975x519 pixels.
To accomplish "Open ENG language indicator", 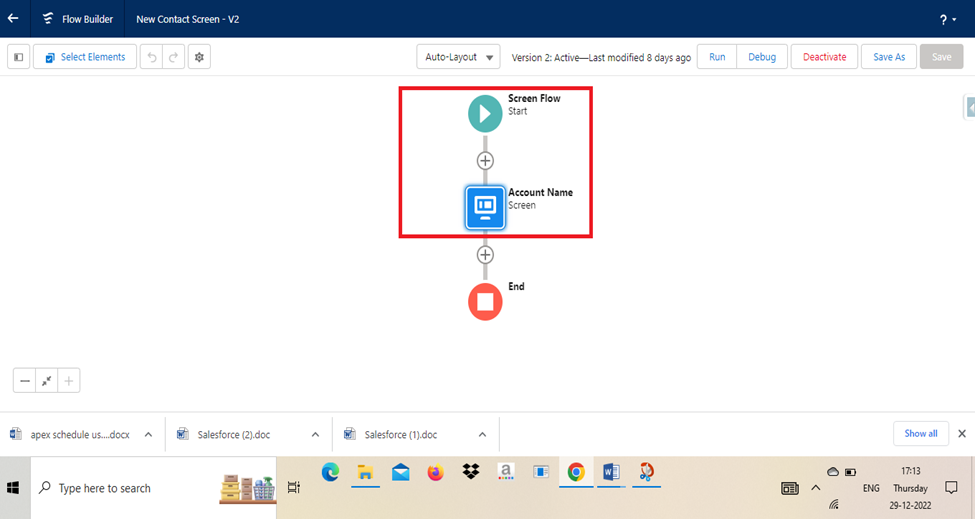I will pos(871,488).
